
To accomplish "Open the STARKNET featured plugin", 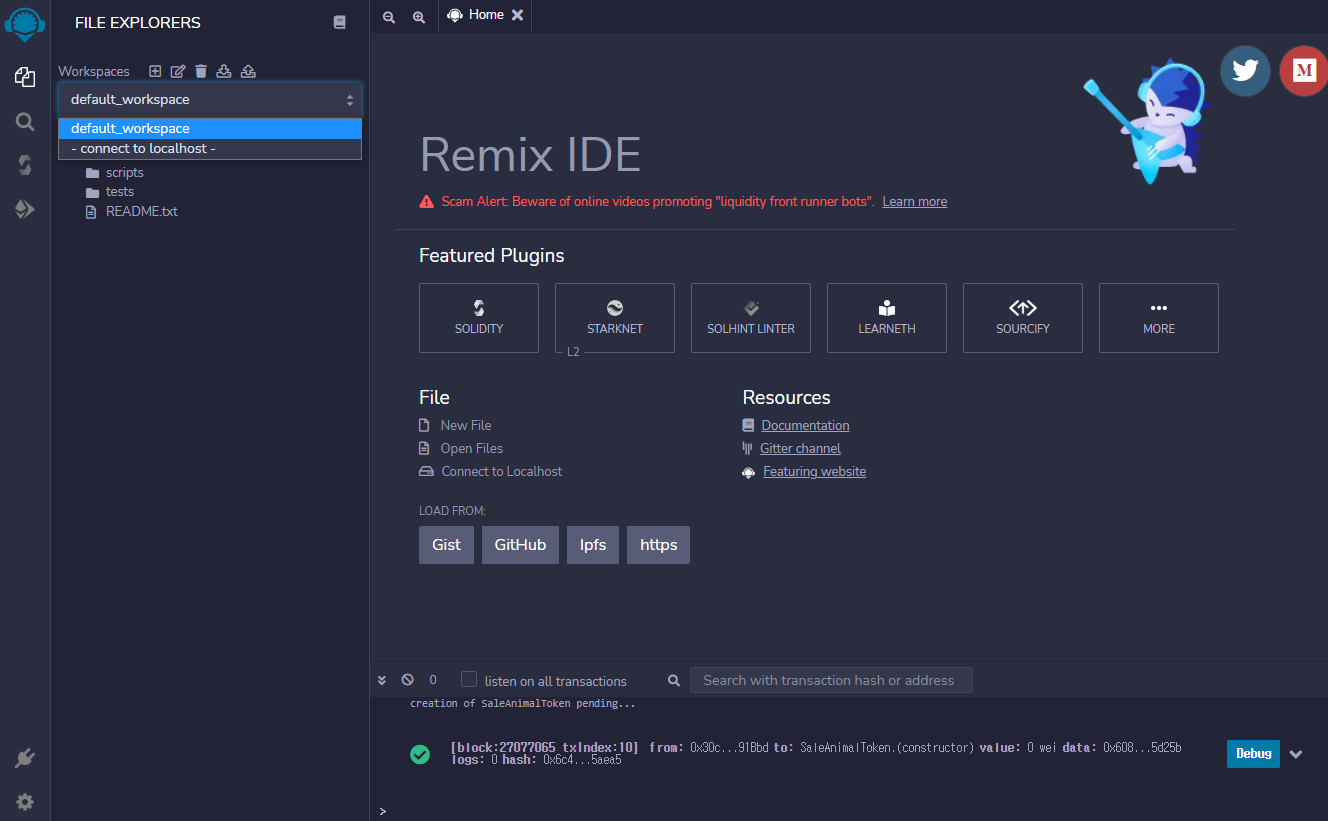I will [x=615, y=318].
